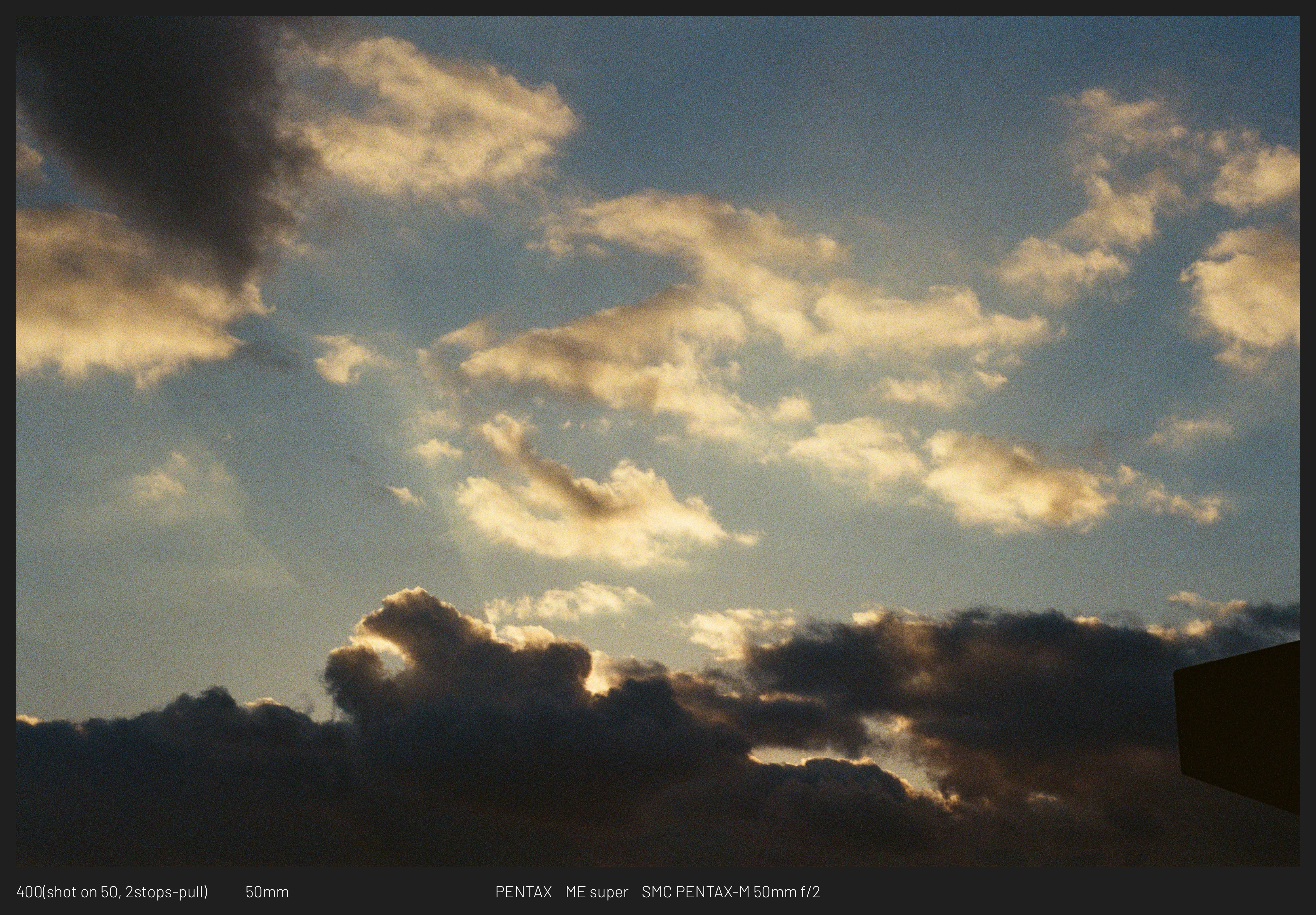Click the cloud photograph

tap(657, 441)
